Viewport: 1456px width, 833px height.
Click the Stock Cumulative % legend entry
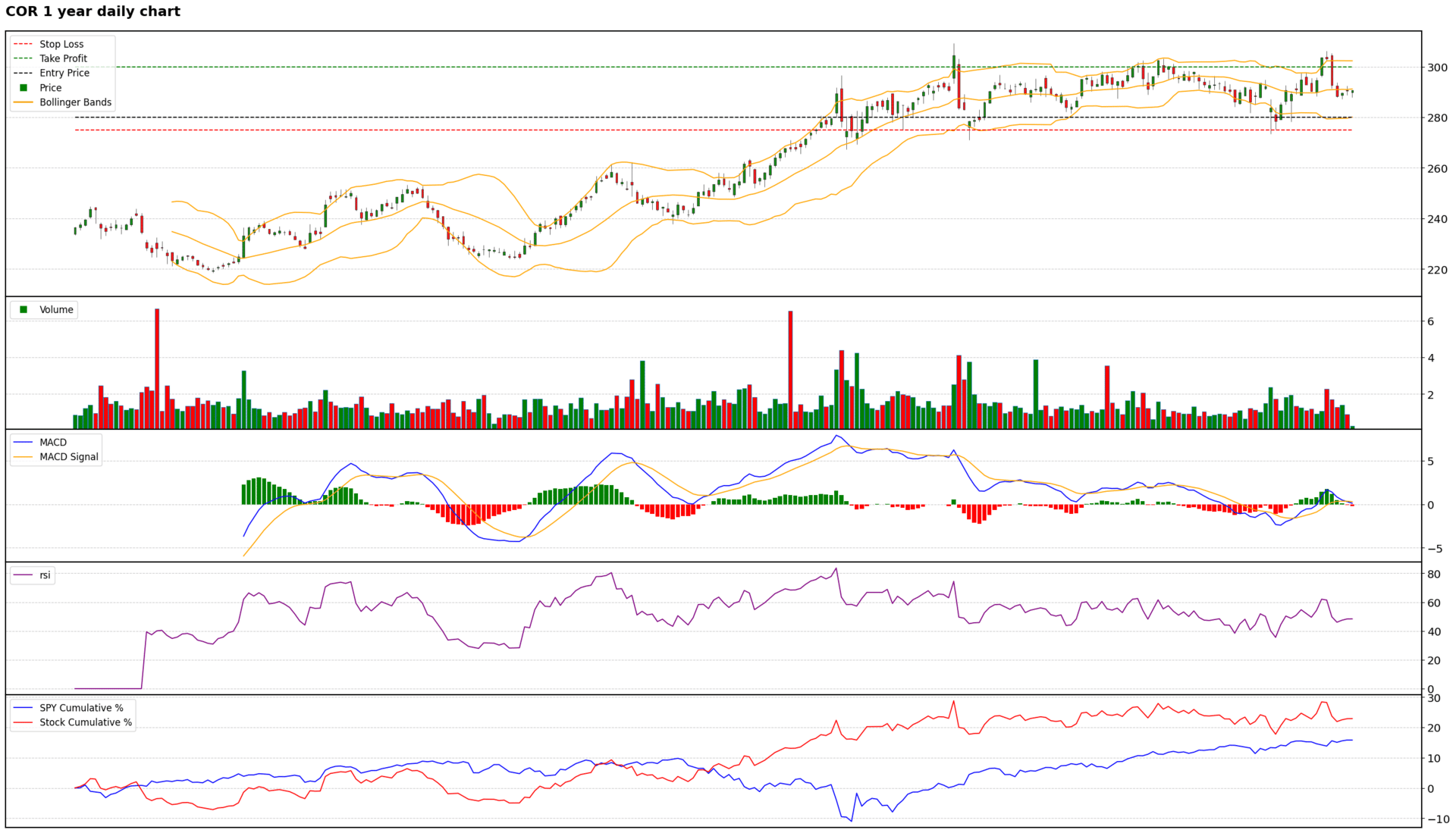click(x=86, y=722)
